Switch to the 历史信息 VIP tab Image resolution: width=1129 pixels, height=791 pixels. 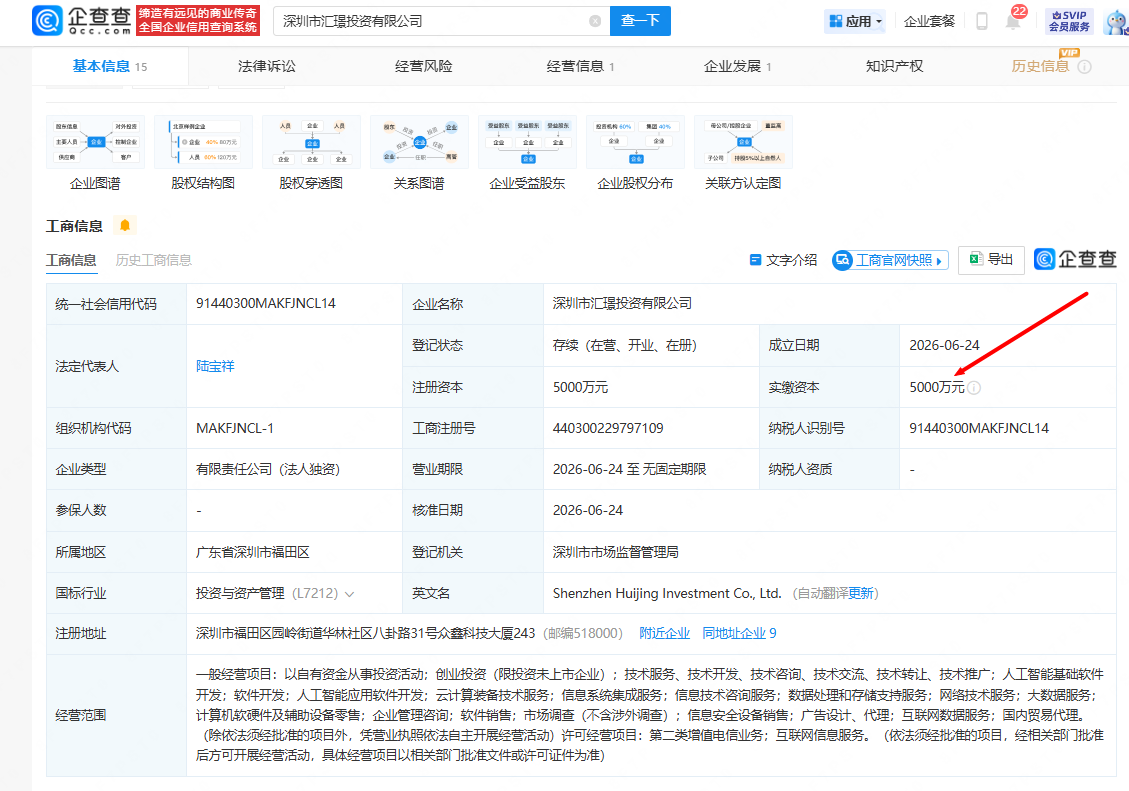[x=1040, y=66]
